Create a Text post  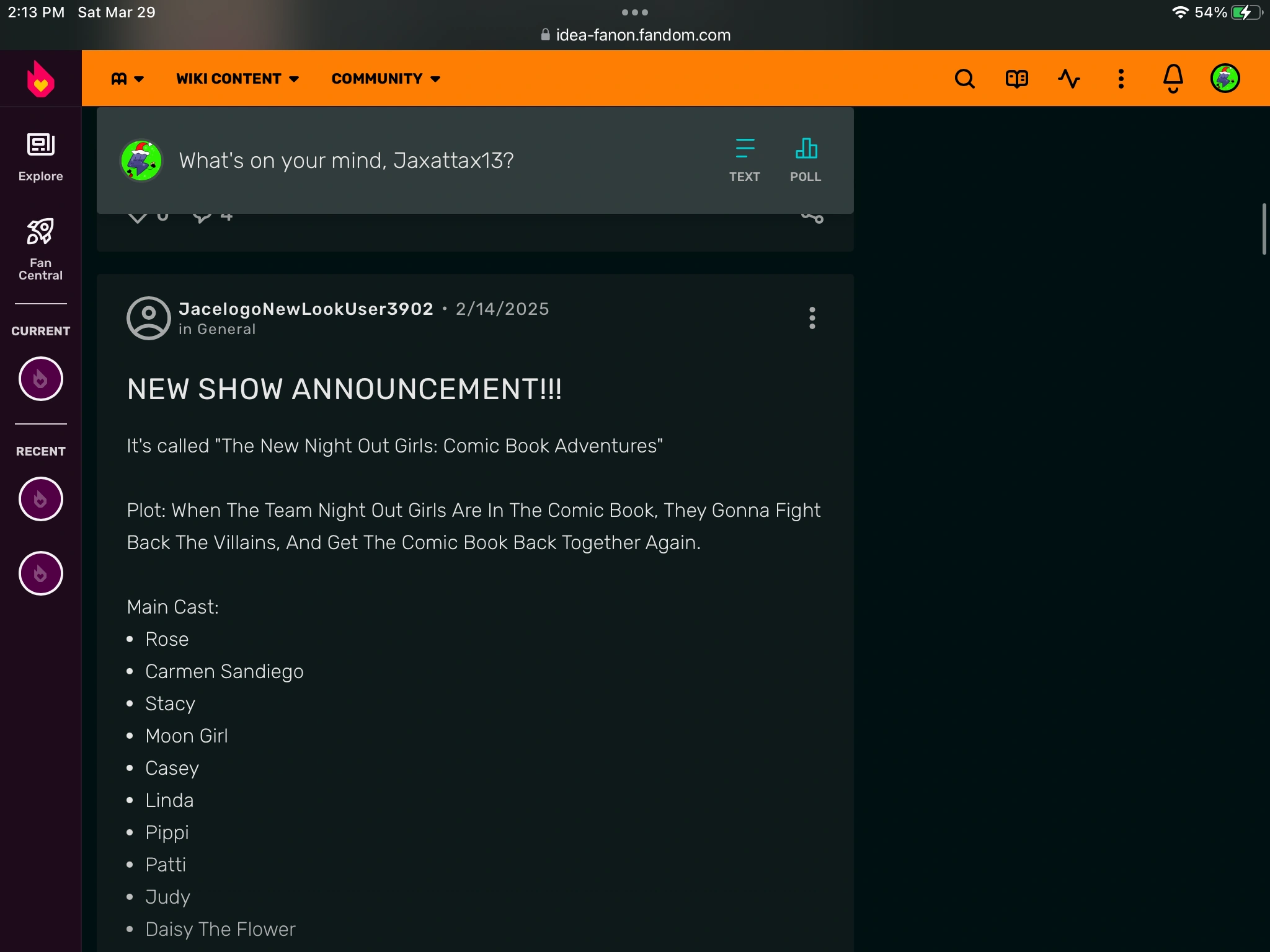[x=744, y=160]
